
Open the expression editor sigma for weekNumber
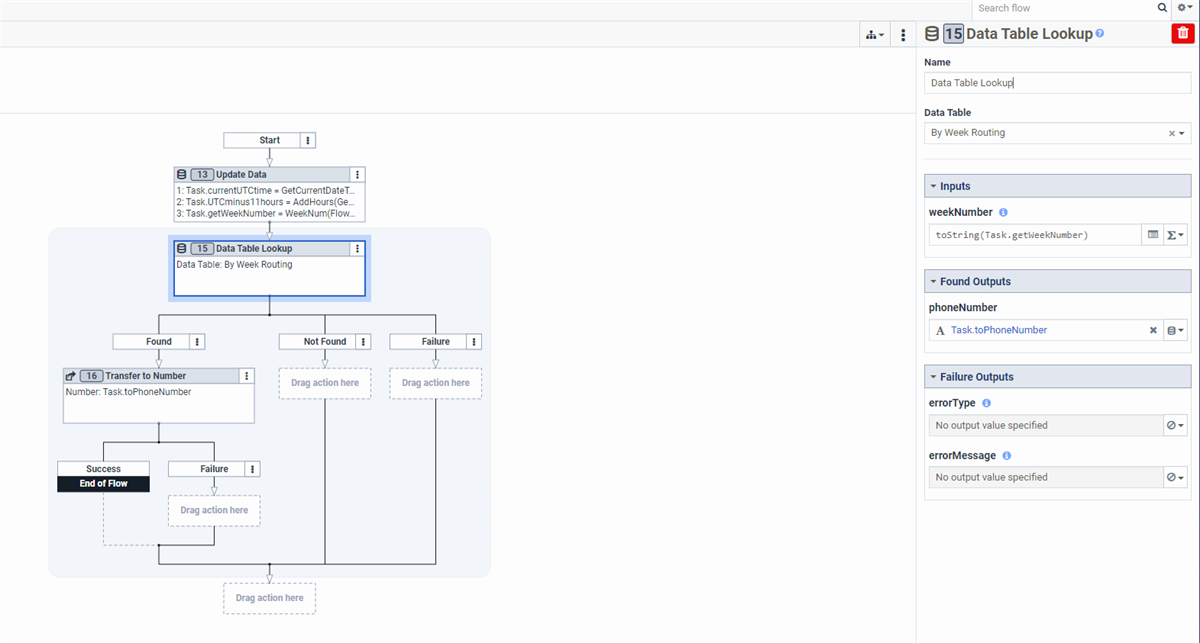tap(1171, 234)
